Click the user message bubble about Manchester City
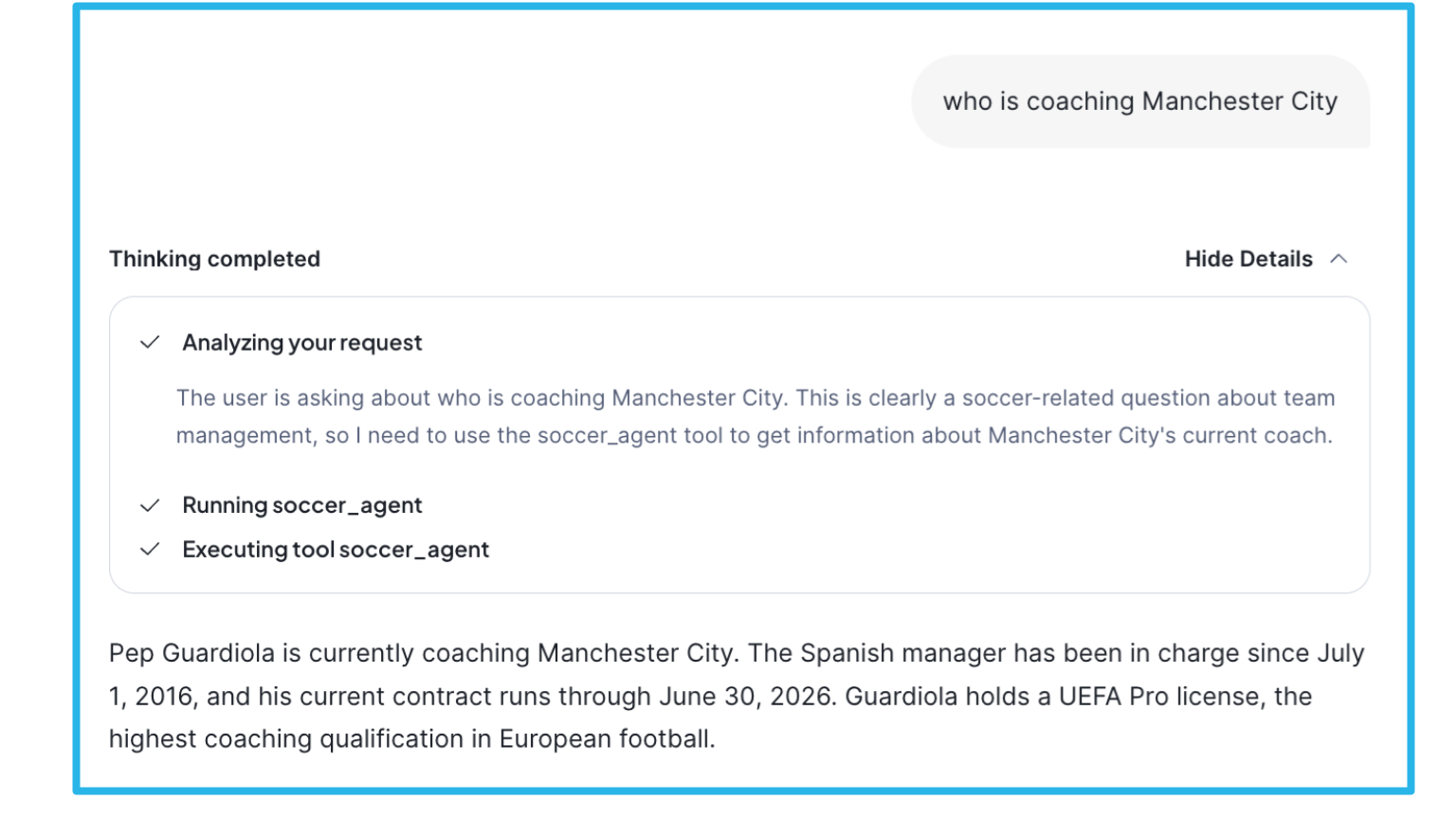The image size is (1456, 819). pos(1141,100)
